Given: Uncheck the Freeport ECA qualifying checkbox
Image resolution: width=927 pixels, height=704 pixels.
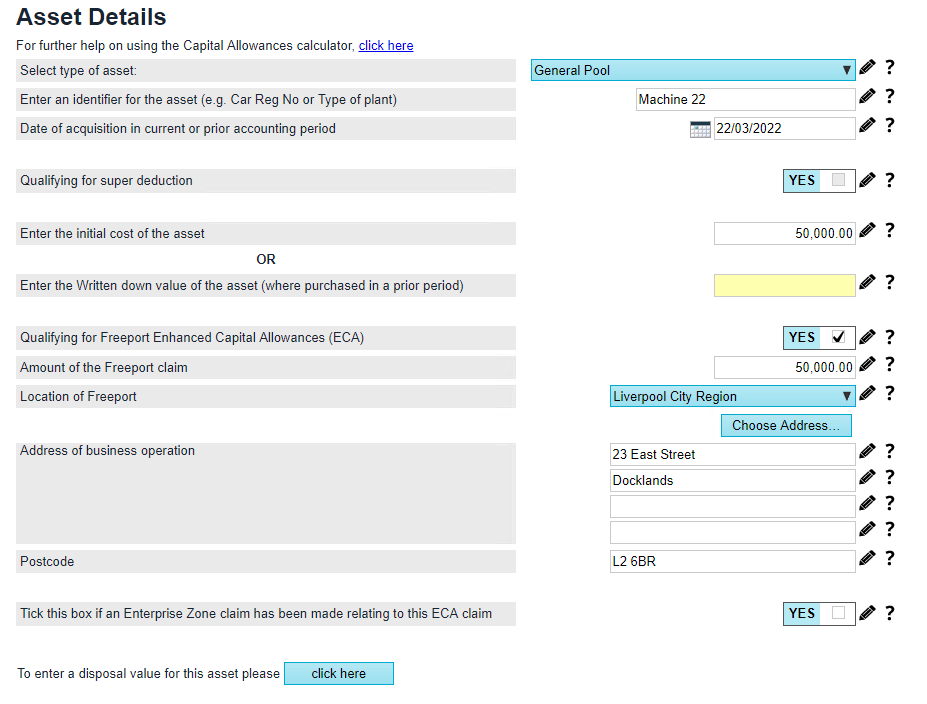Looking at the screenshot, I should coord(838,337).
